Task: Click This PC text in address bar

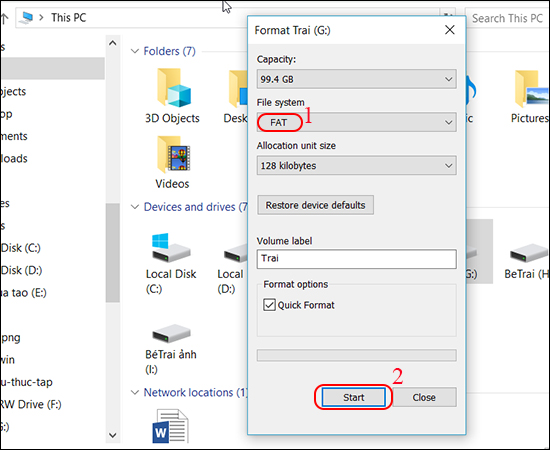Action: tap(69, 18)
